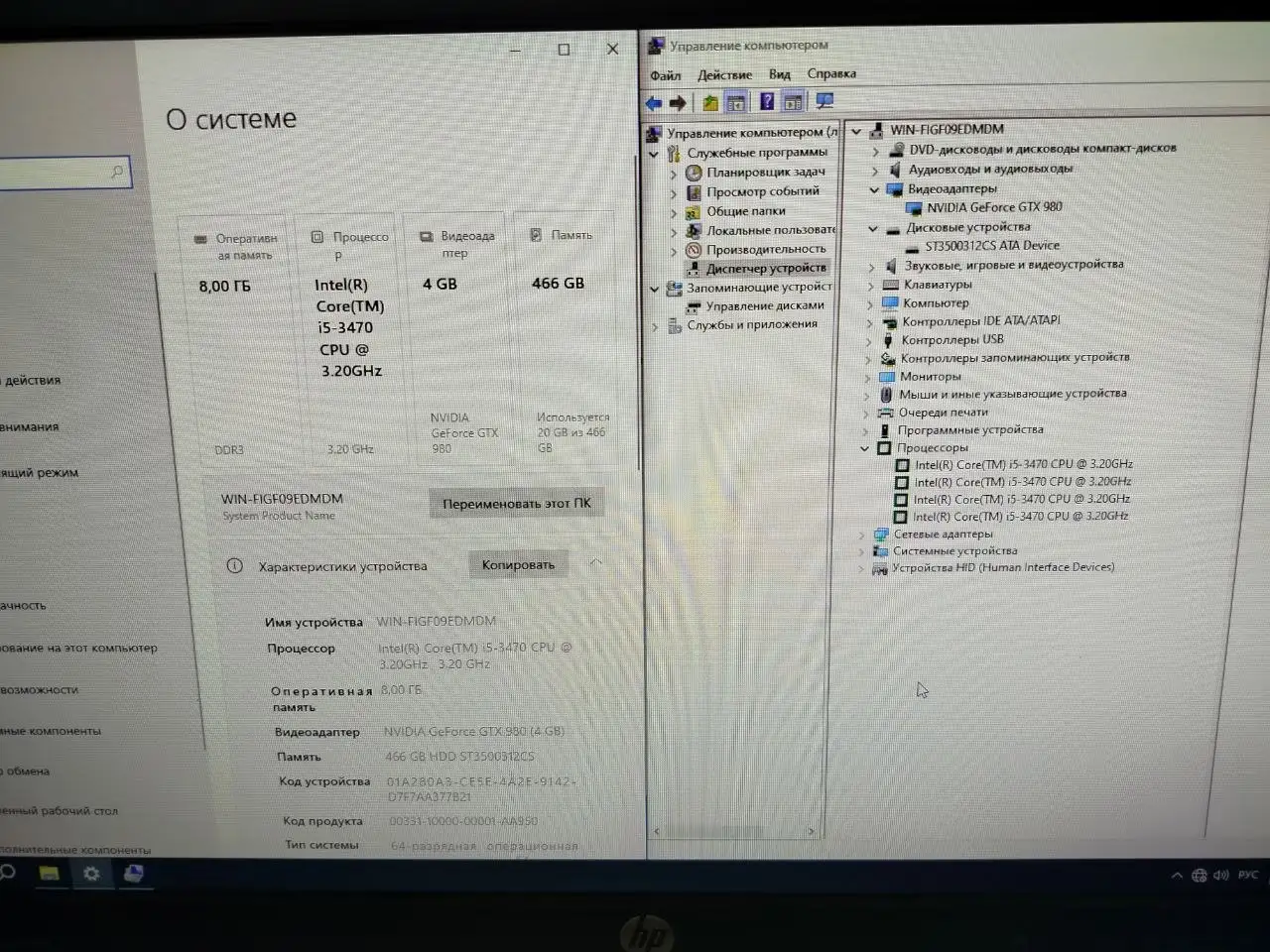The image size is (1270, 952).
Task: Show hidden tray icons chevron
Action: (x=1177, y=876)
